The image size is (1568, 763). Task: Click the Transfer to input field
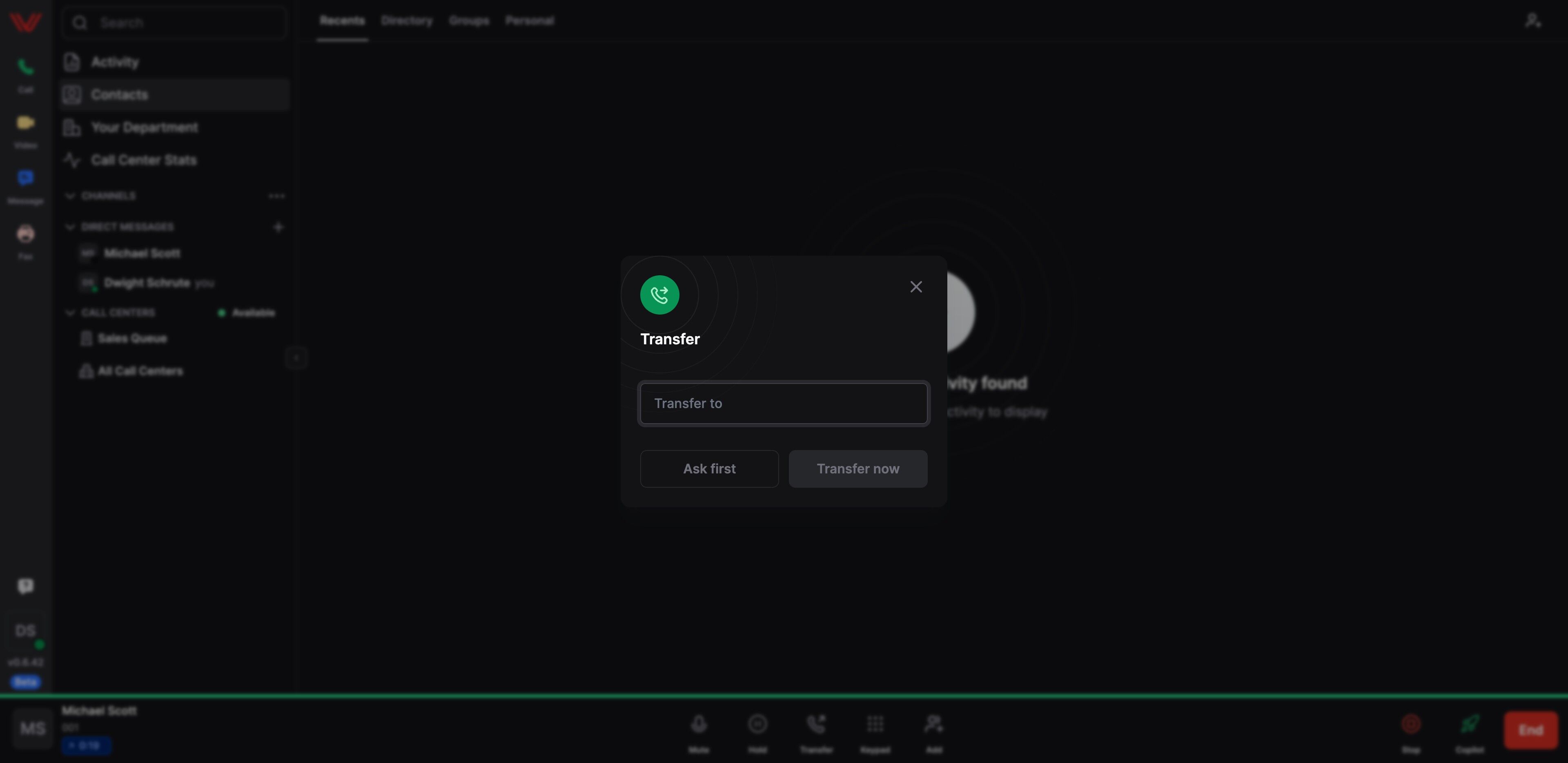point(784,403)
